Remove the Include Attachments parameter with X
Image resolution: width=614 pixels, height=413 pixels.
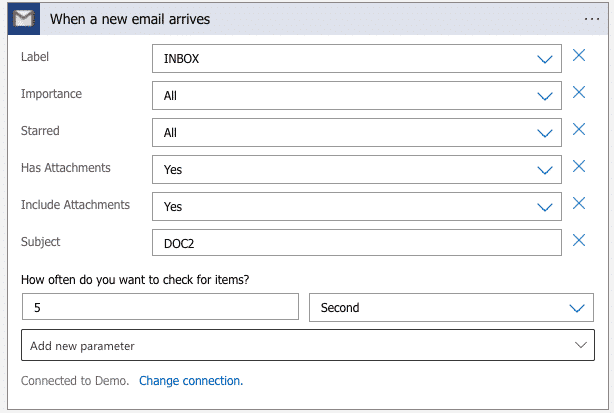578,204
